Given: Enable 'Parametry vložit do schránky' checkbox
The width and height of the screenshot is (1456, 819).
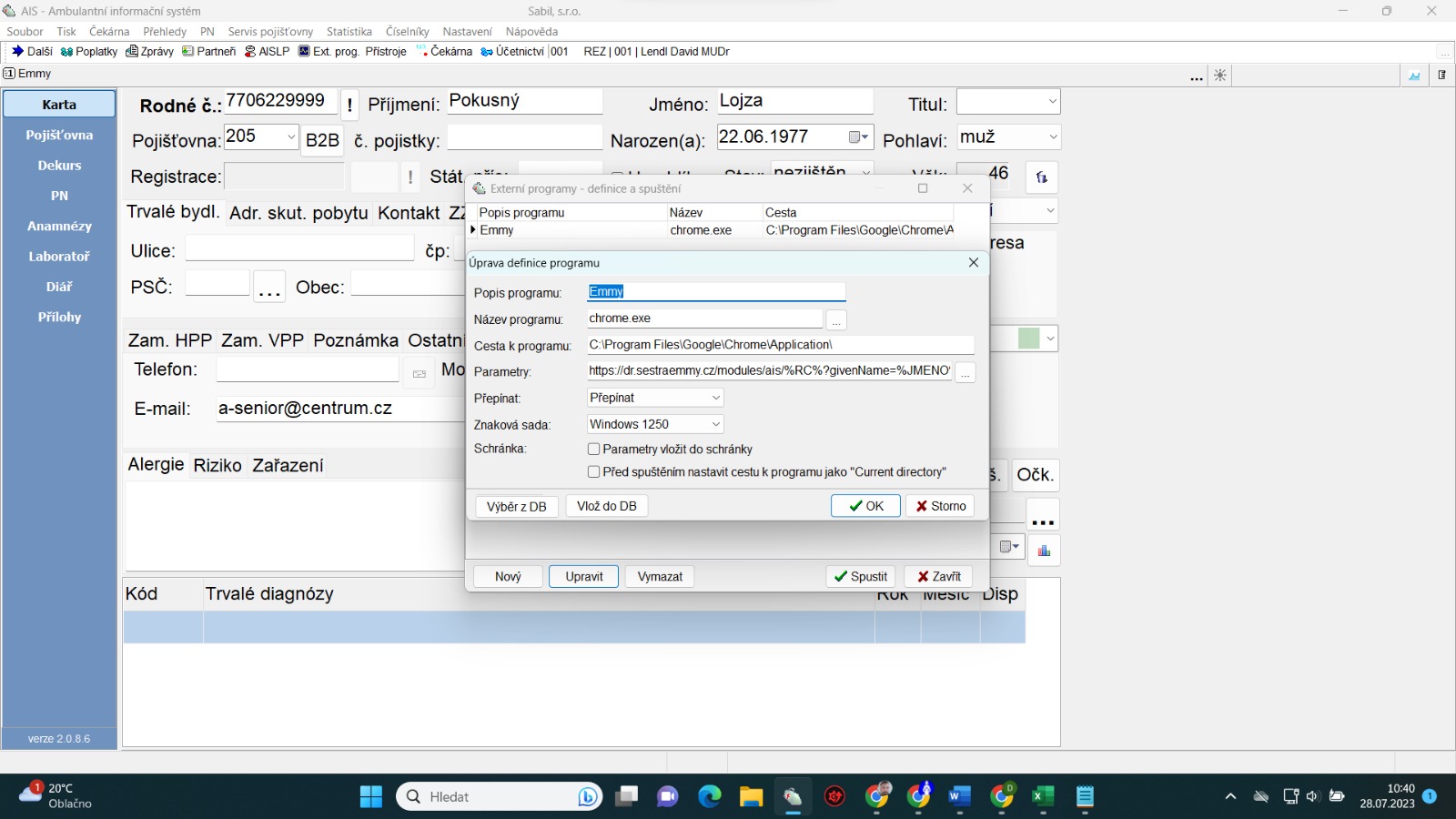Looking at the screenshot, I should pyautogui.click(x=594, y=450).
